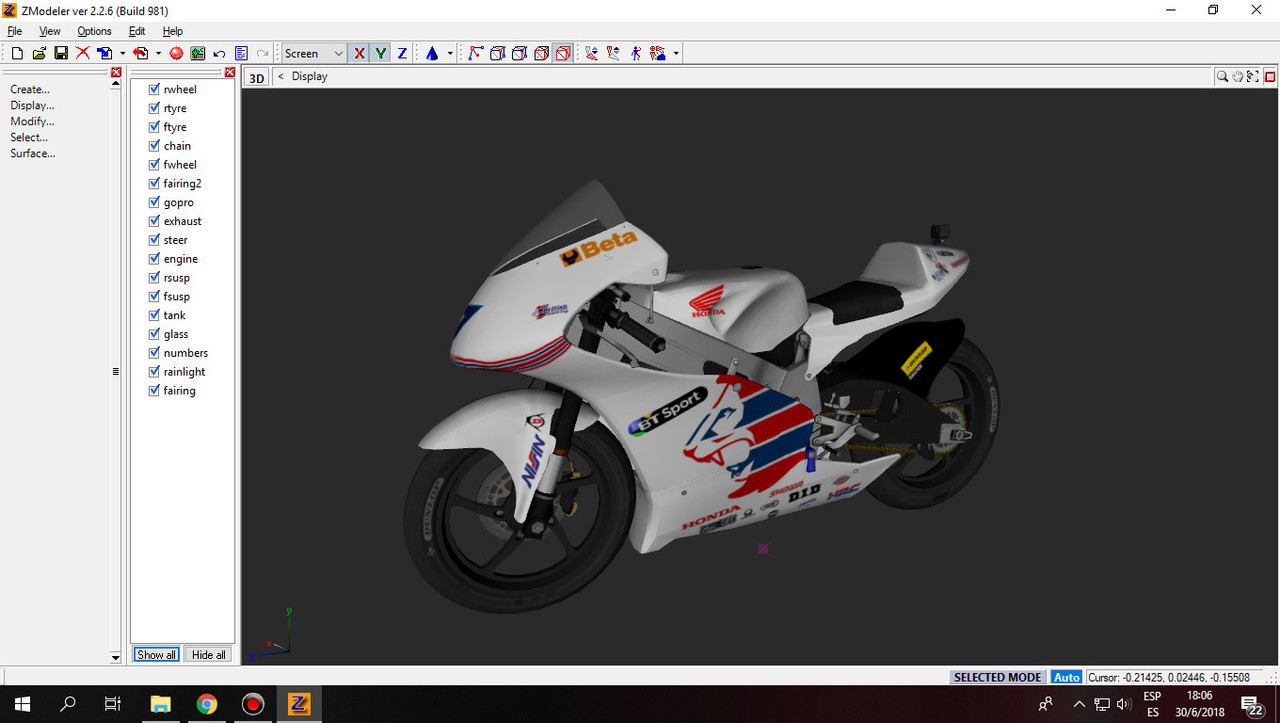Open the Options menu
1280x723 pixels.
point(95,31)
